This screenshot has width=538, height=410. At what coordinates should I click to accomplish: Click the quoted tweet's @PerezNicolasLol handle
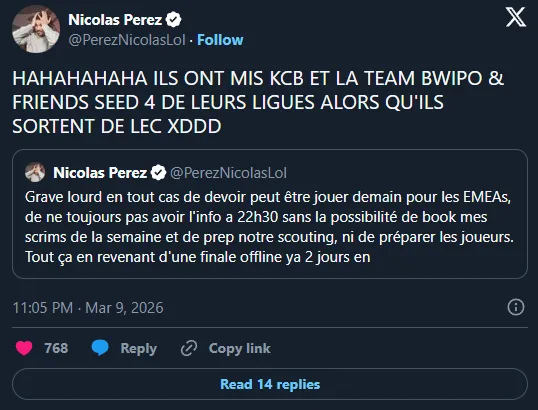click(x=229, y=173)
